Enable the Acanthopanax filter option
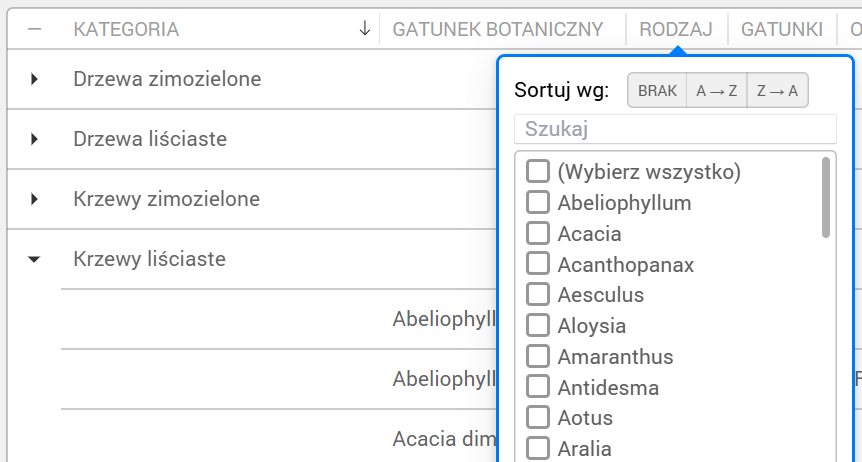Viewport: 862px width, 462px height. coord(538,265)
